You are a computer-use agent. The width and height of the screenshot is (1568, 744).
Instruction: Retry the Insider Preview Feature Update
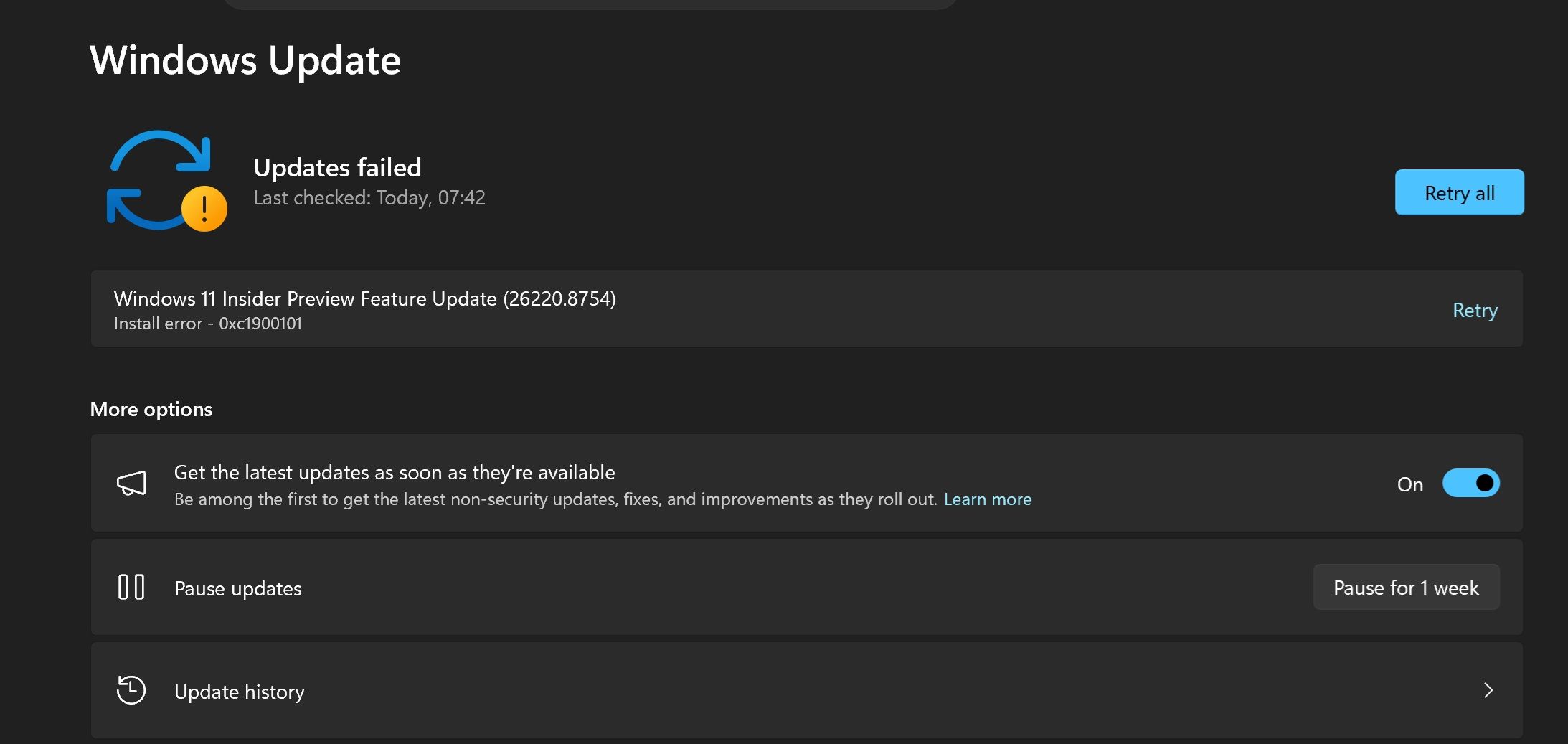click(1475, 310)
